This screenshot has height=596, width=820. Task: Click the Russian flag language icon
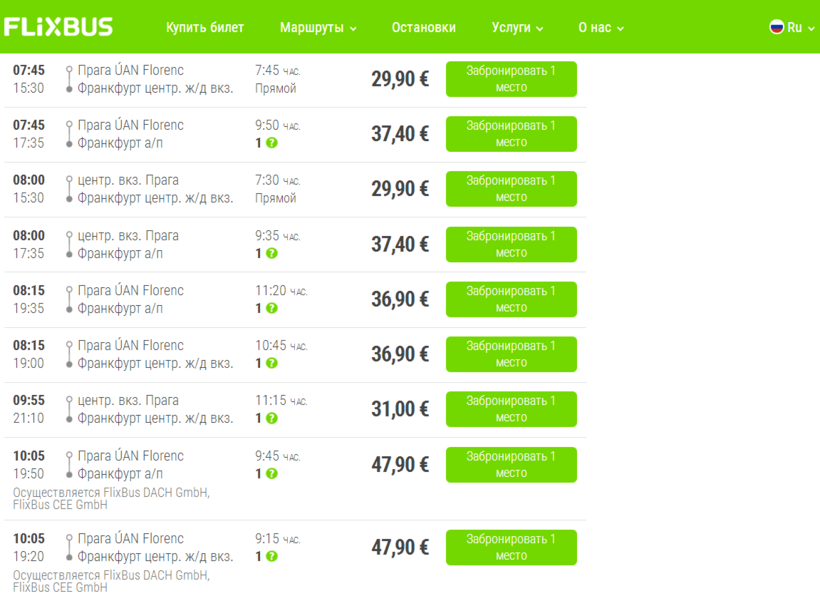click(777, 27)
